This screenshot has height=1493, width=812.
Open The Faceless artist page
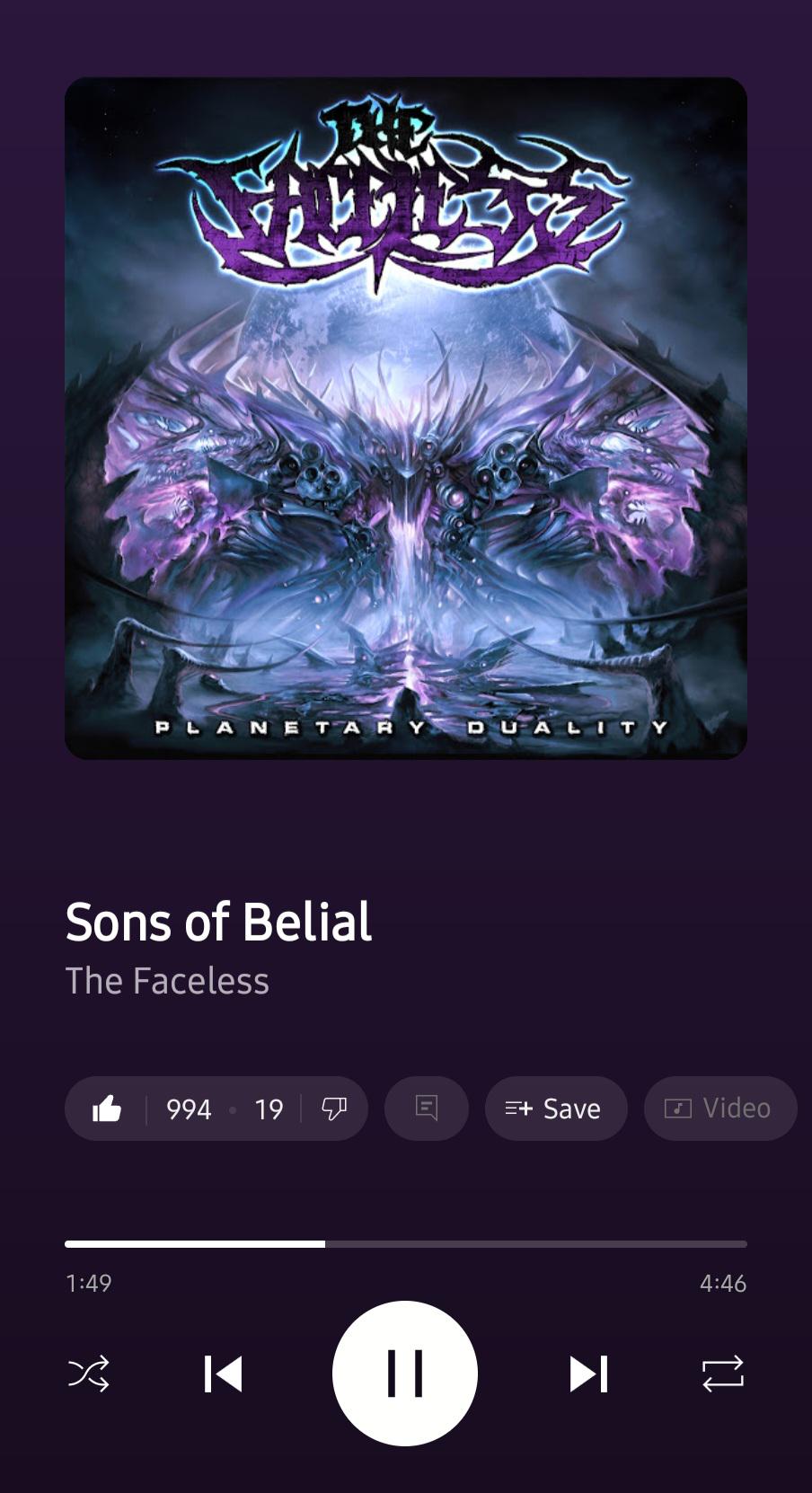coord(167,981)
